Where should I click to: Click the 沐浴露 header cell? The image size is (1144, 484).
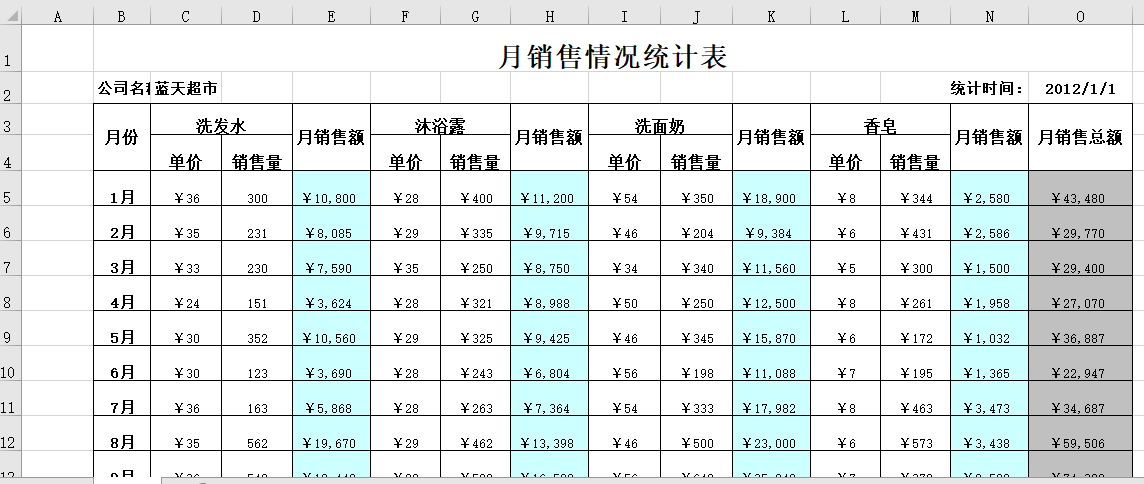click(x=440, y=126)
